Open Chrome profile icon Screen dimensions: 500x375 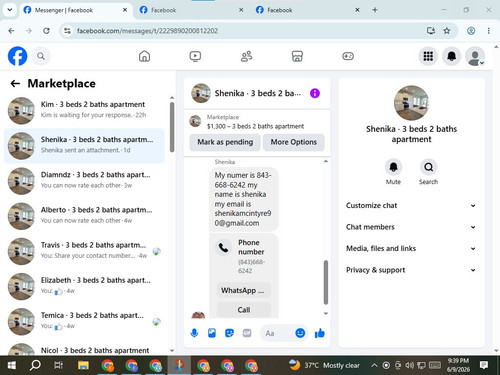(x=471, y=31)
